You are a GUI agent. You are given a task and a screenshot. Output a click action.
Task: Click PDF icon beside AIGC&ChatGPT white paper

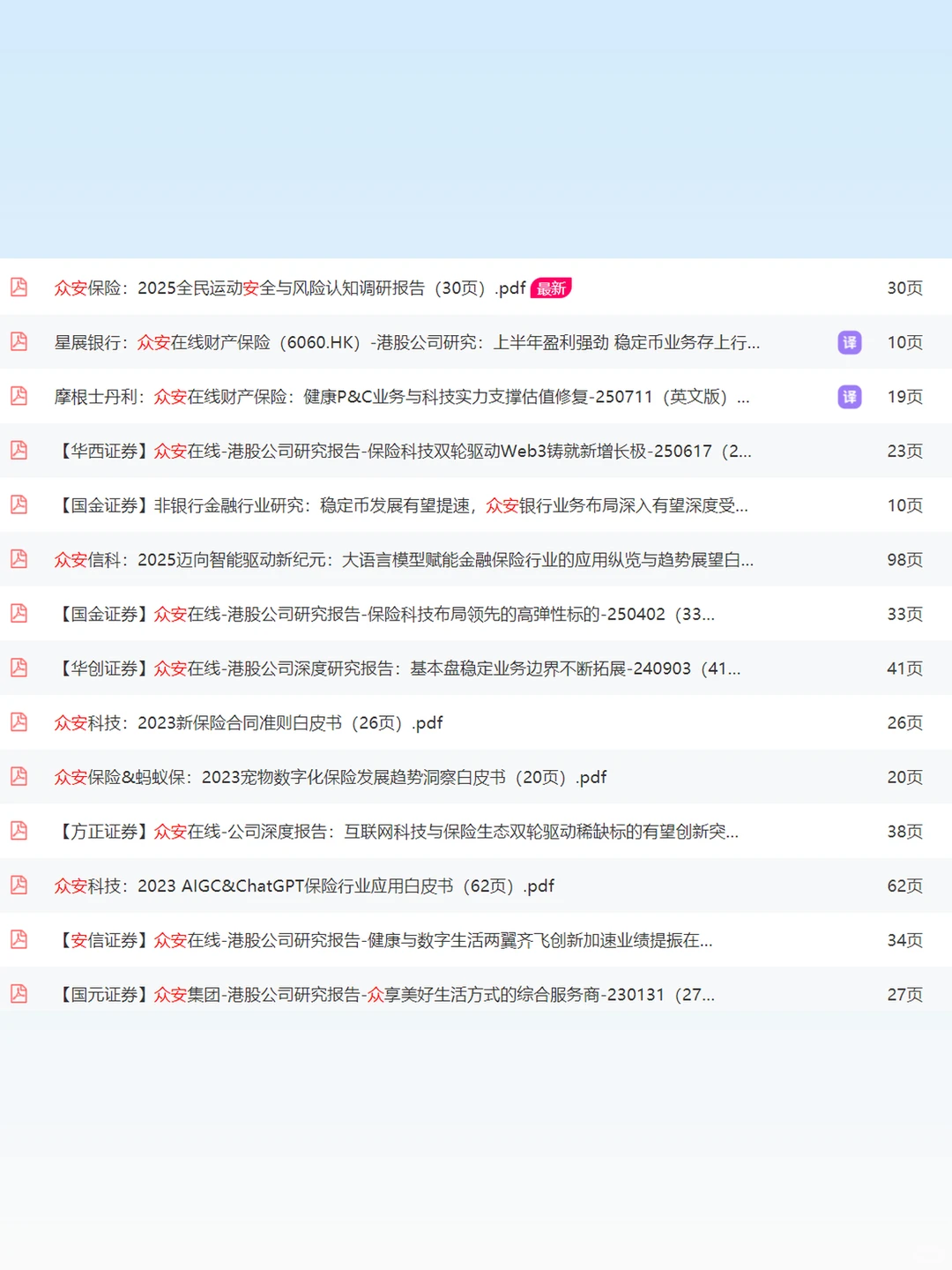click(x=19, y=885)
